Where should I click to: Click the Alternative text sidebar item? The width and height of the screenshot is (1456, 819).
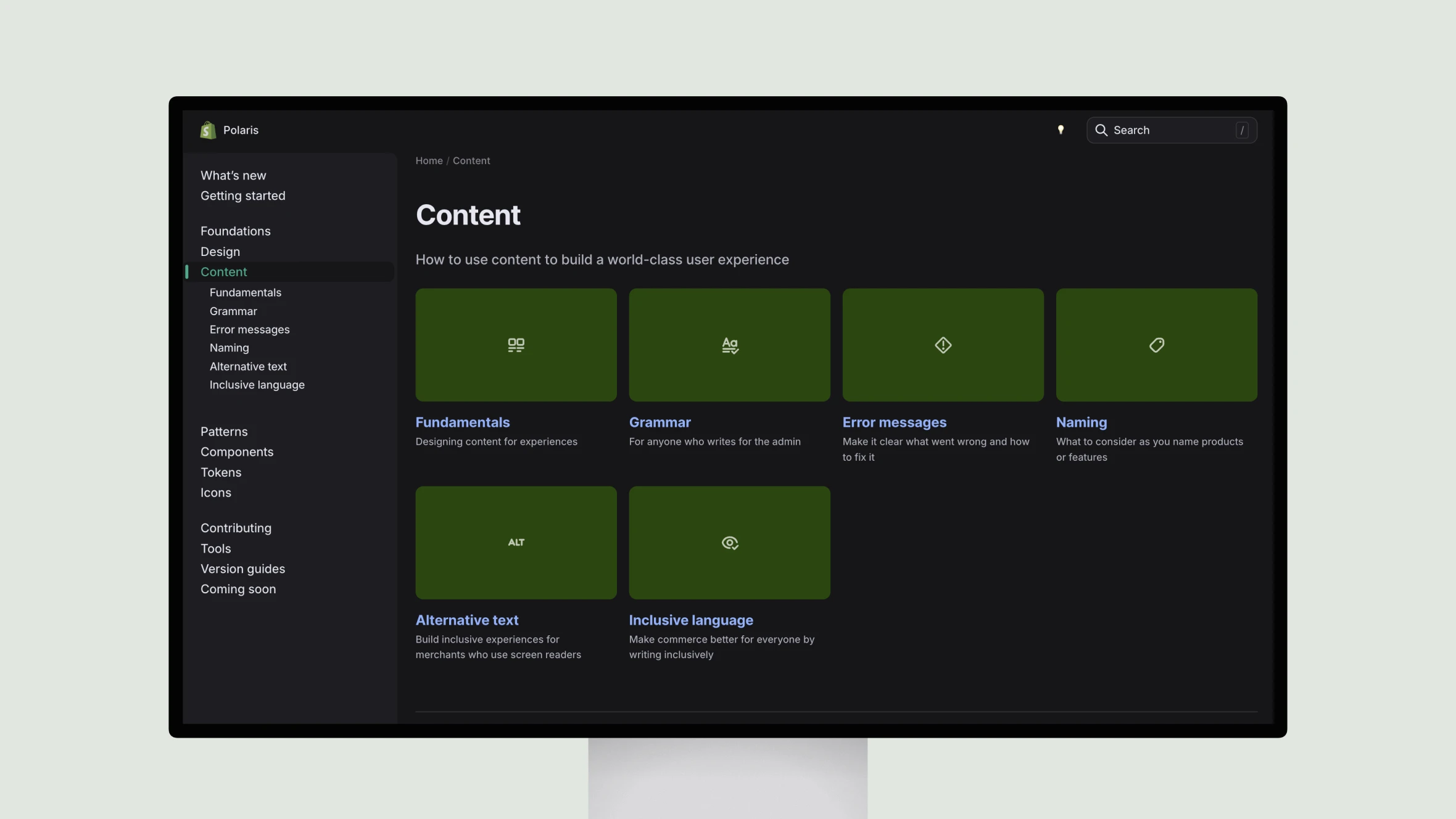(248, 366)
